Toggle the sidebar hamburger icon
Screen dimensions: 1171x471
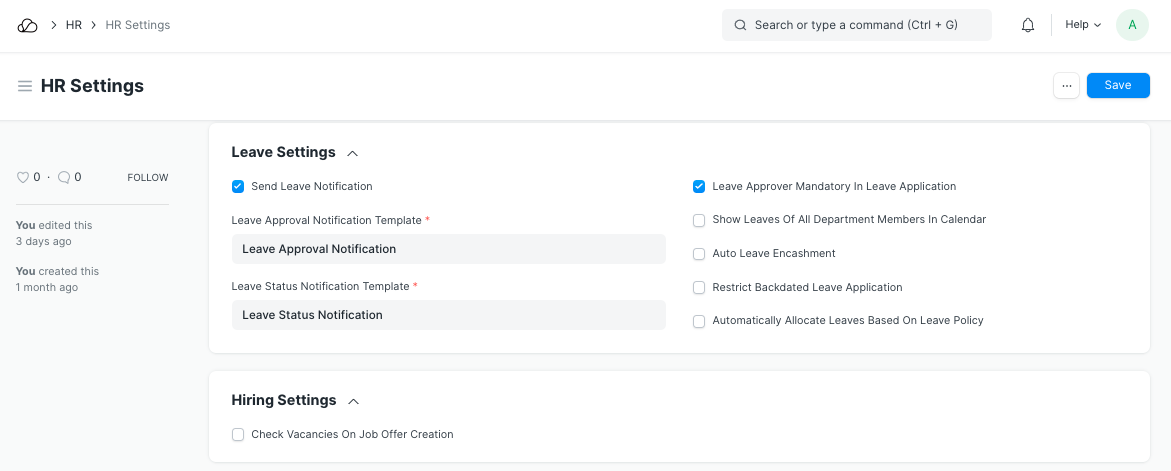point(25,86)
